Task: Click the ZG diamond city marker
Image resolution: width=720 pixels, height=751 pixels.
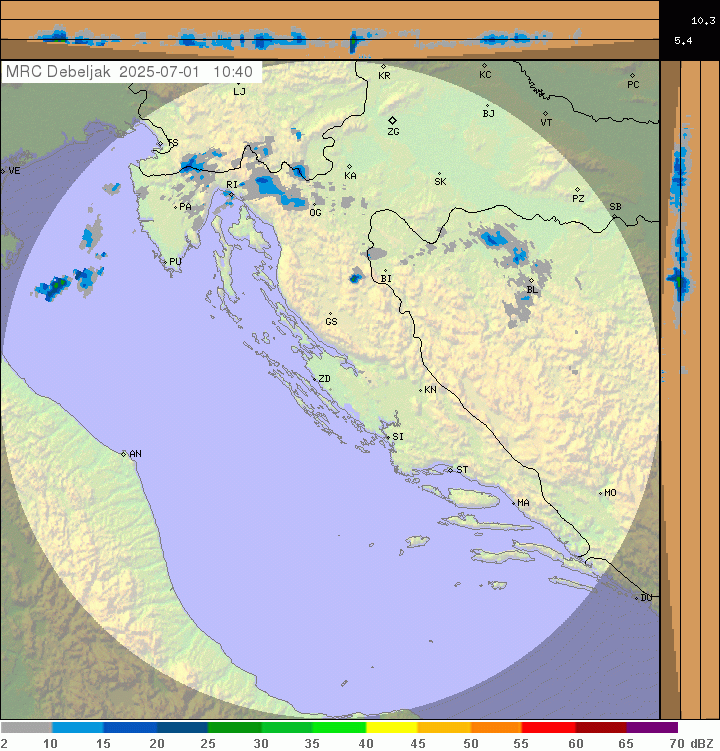Action: coord(392,120)
